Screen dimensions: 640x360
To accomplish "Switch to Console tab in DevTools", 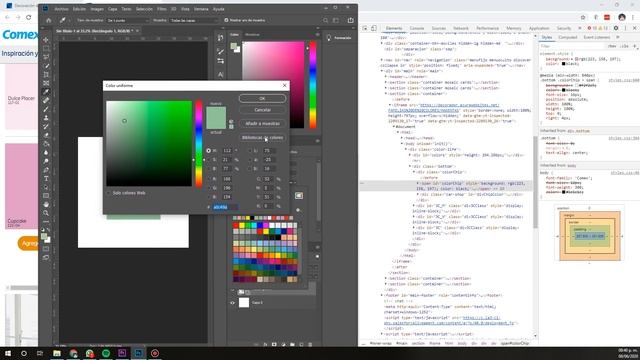I will click(x=417, y=28).
